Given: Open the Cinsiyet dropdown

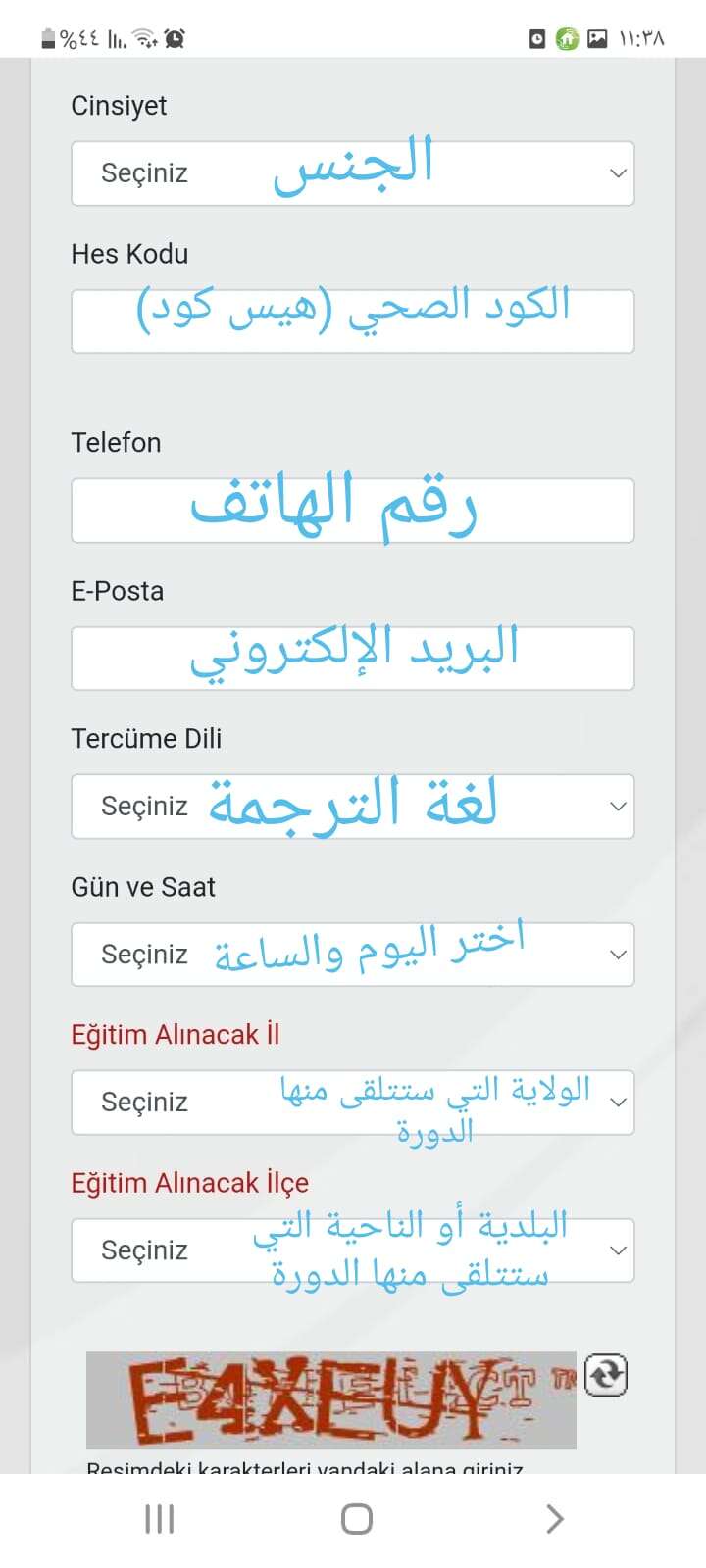Looking at the screenshot, I should (x=353, y=173).
